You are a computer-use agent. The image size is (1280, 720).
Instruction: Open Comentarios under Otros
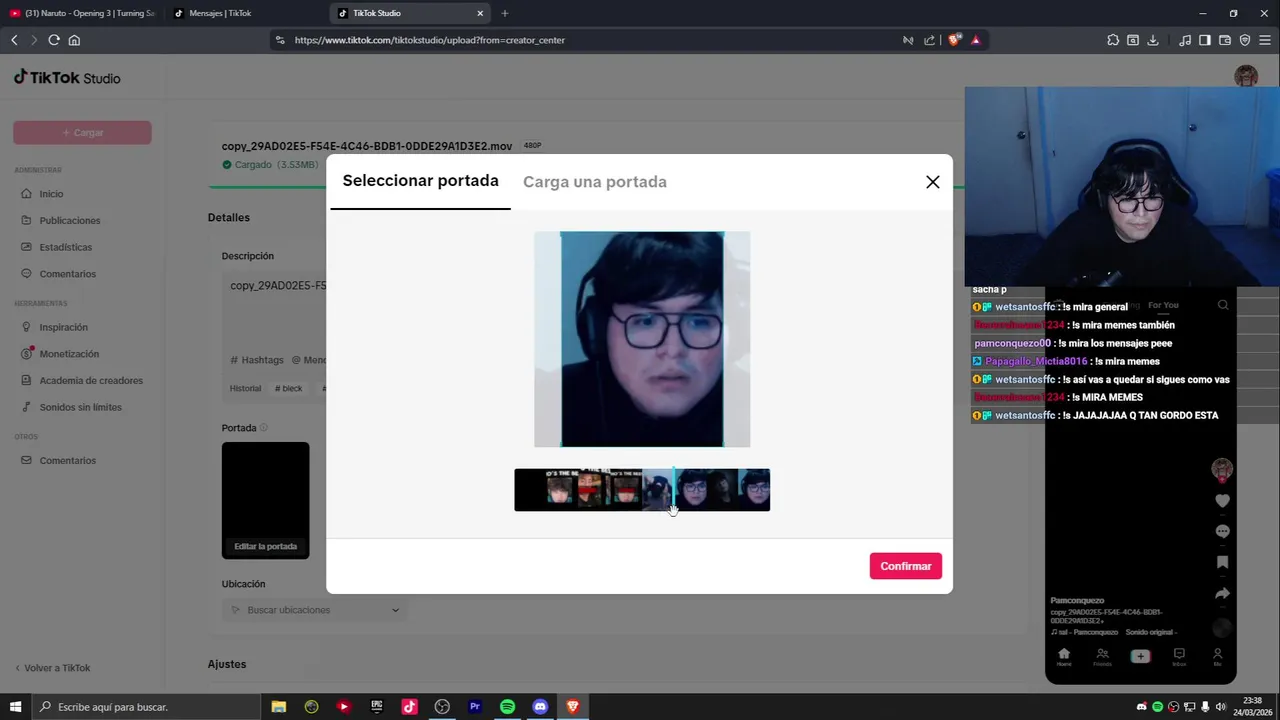click(x=68, y=460)
